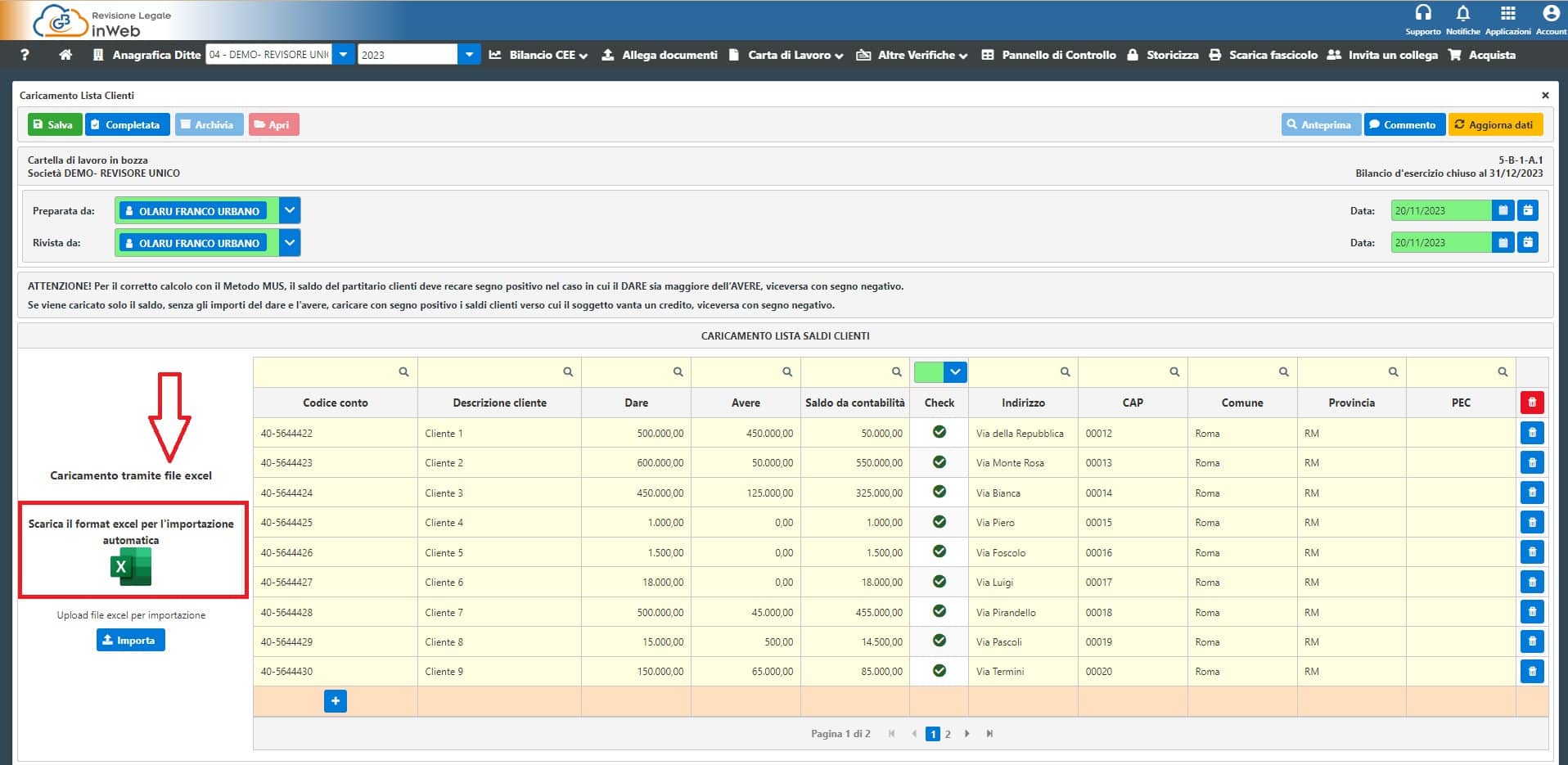Toggle check mark for Cliente 3

pyautogui.click(x=939, y=492)
